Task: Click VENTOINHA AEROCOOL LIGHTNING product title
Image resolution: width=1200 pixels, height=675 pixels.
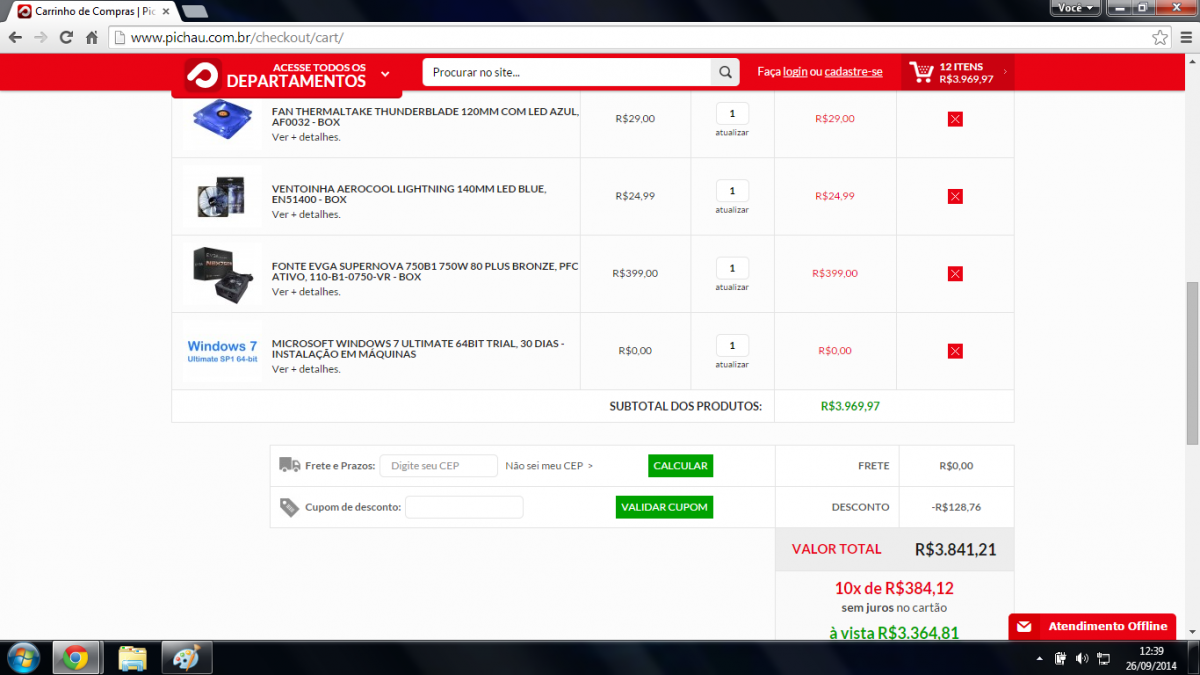Action: coord(409,194)
